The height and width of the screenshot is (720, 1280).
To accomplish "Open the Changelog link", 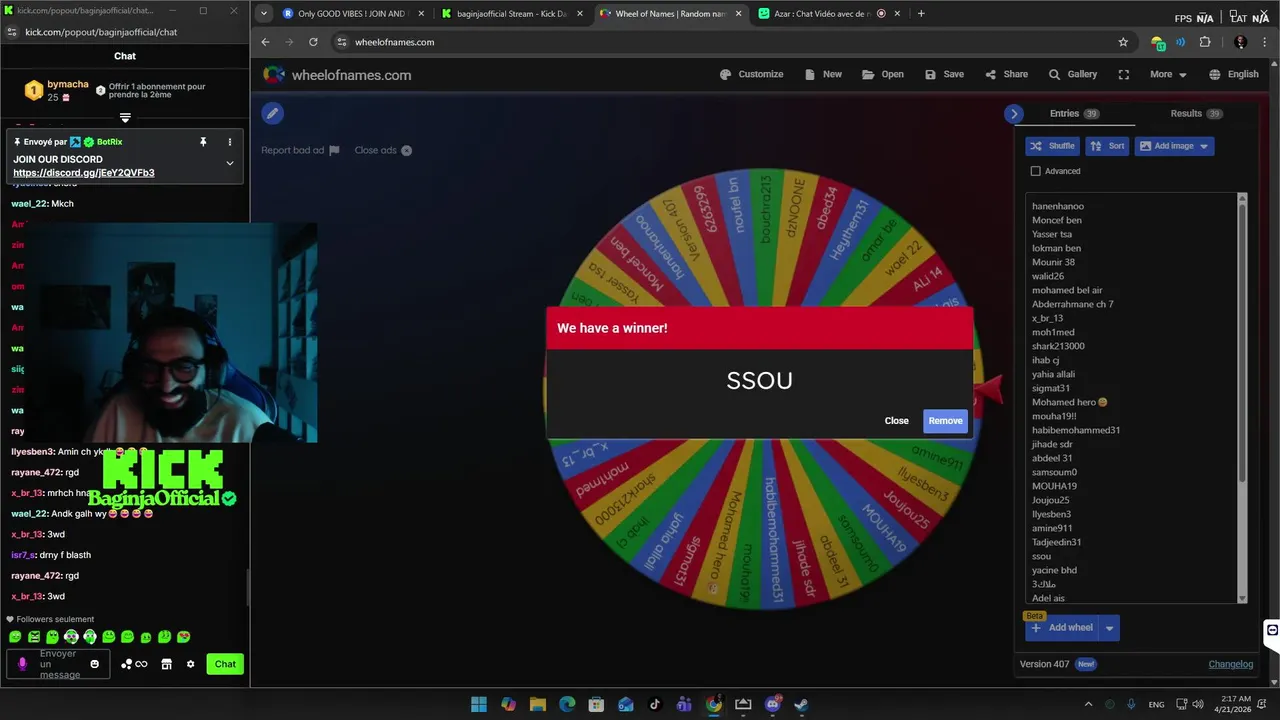I will tap(1230, 664).
